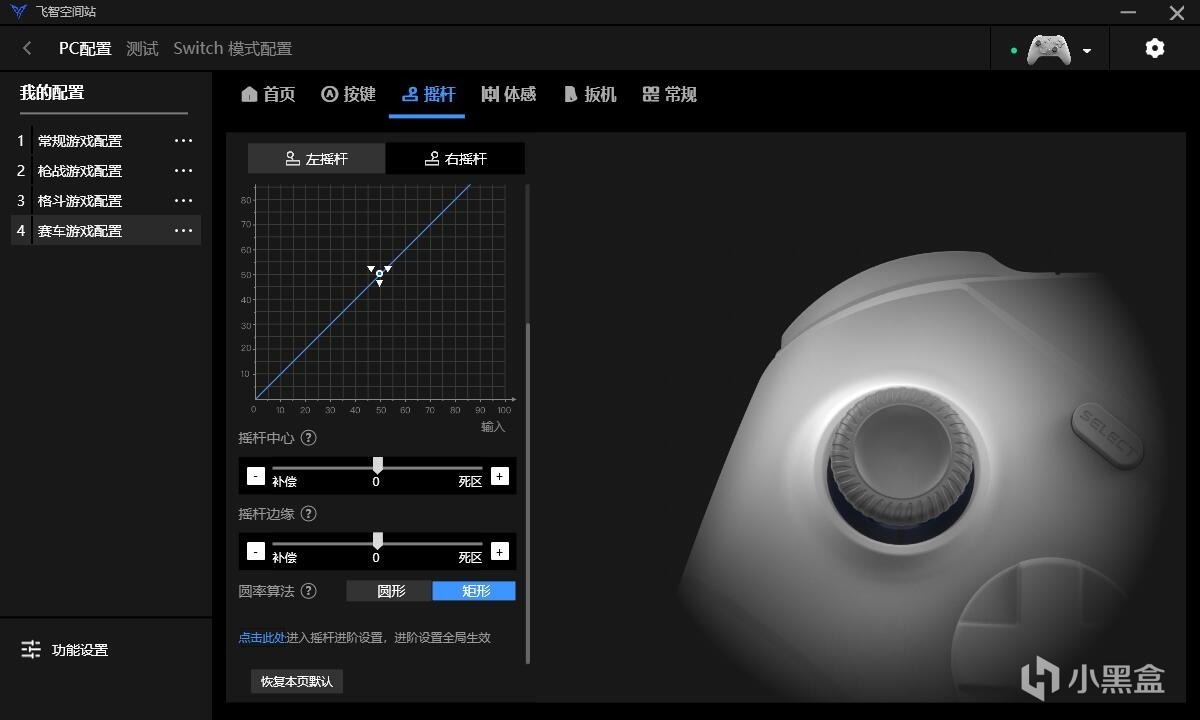The height and width of the screenshot is (720, 1200).
Task: Click the joystick settings panel scrollbar
Action: click(528, 492)
